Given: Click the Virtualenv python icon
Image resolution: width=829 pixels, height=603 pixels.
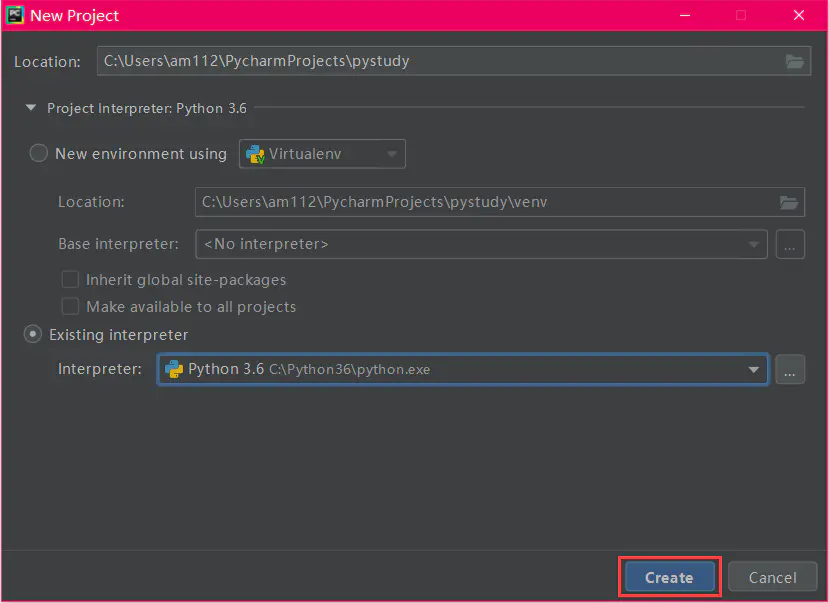Looking at the screenshot, I should pos(255,154).
